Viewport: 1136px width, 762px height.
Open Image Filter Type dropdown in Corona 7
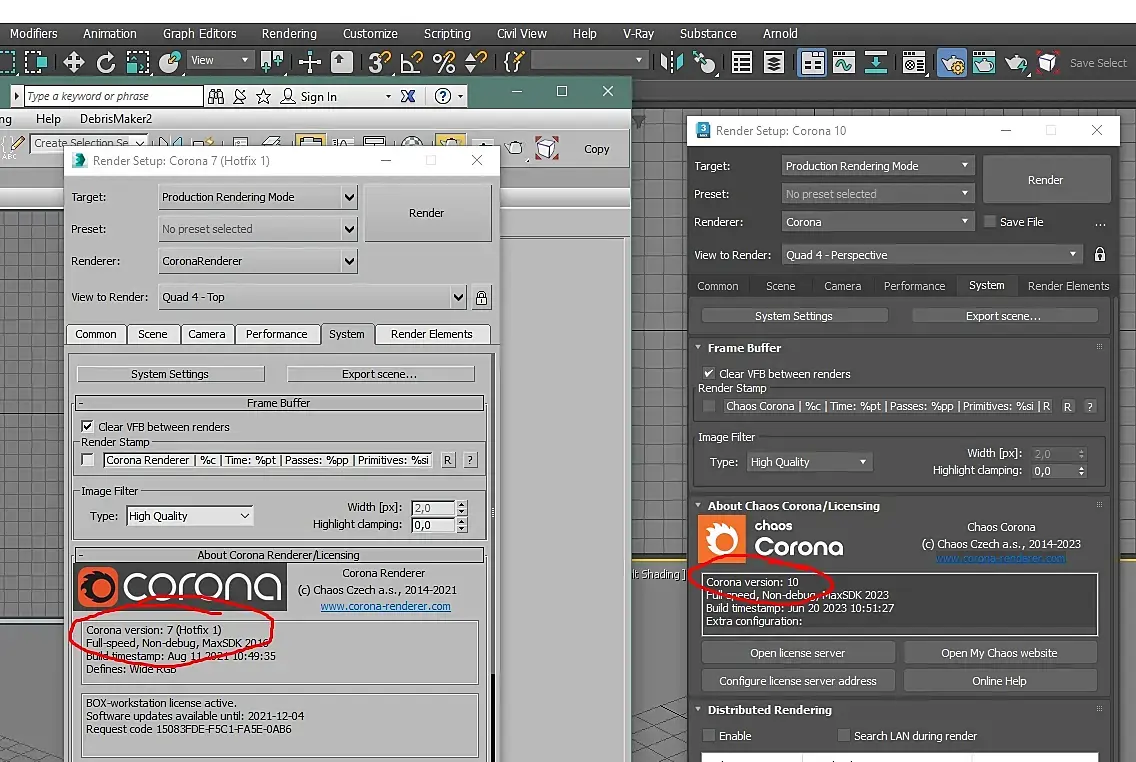tap(190, 516)
